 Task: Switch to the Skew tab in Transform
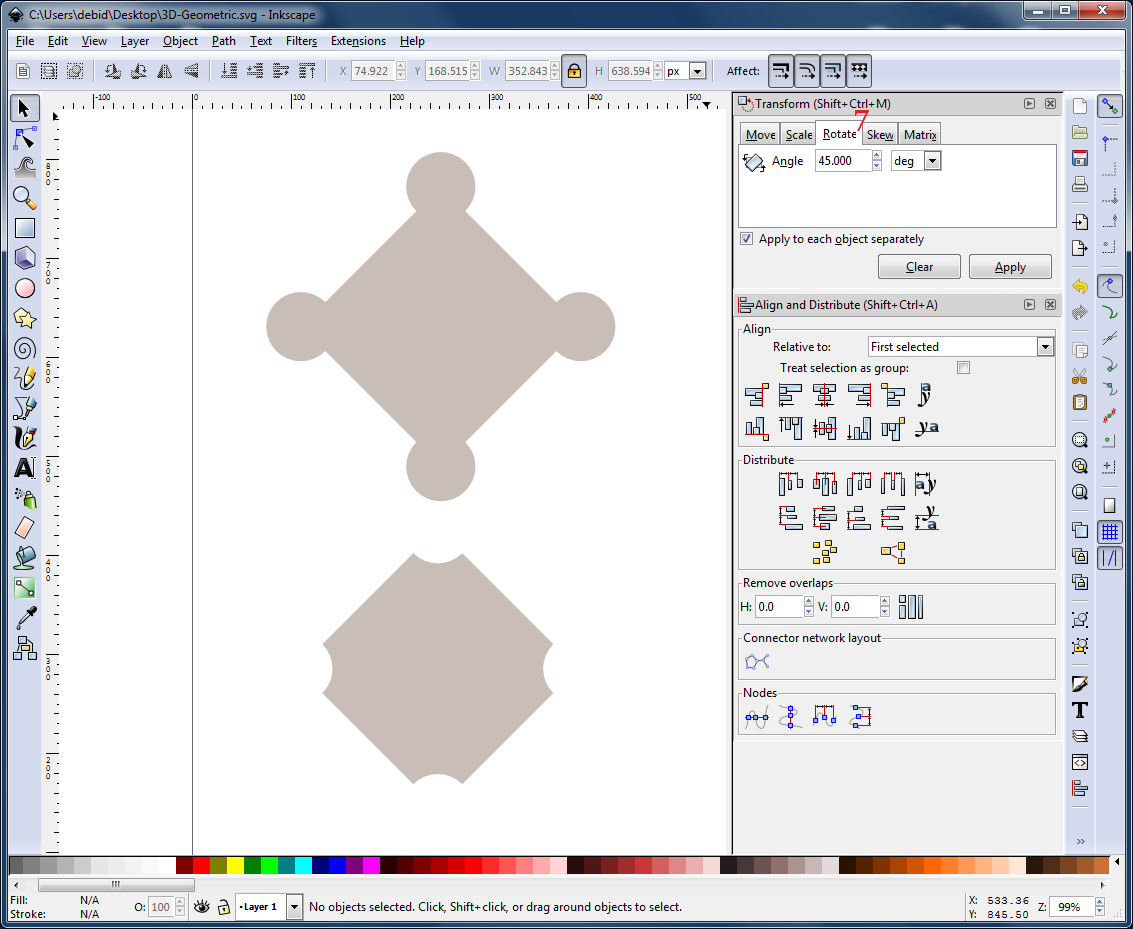click(879, 133)
